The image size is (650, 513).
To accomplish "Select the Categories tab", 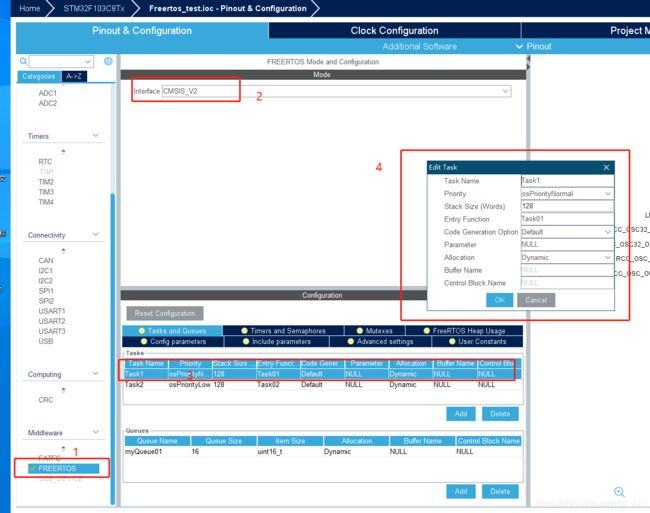I will coord(39,76).
